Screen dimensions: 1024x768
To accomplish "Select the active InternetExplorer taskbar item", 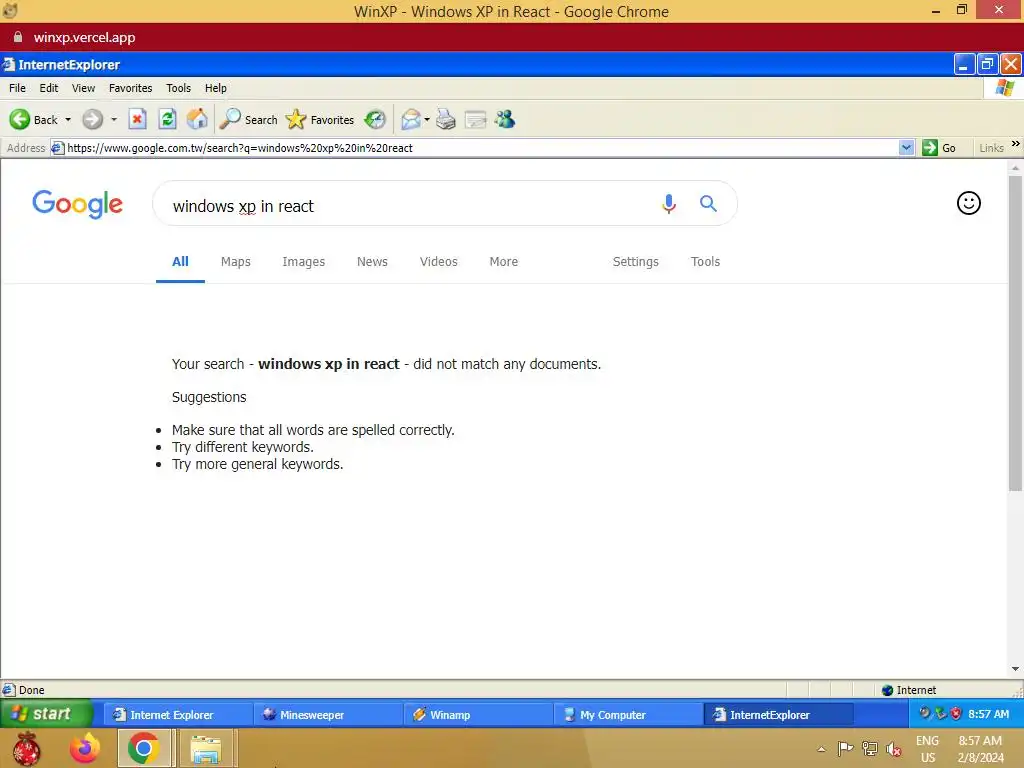I will click(778, 715).
